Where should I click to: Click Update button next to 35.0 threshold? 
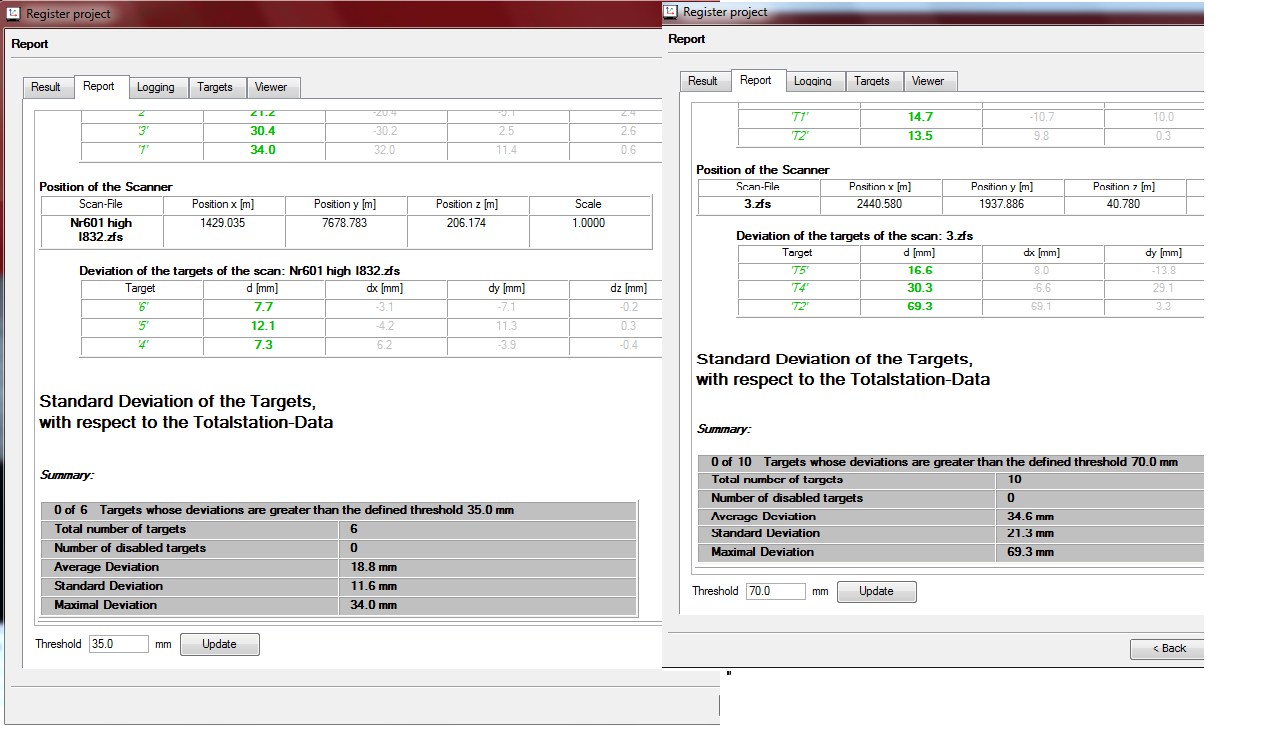[220, 644]
